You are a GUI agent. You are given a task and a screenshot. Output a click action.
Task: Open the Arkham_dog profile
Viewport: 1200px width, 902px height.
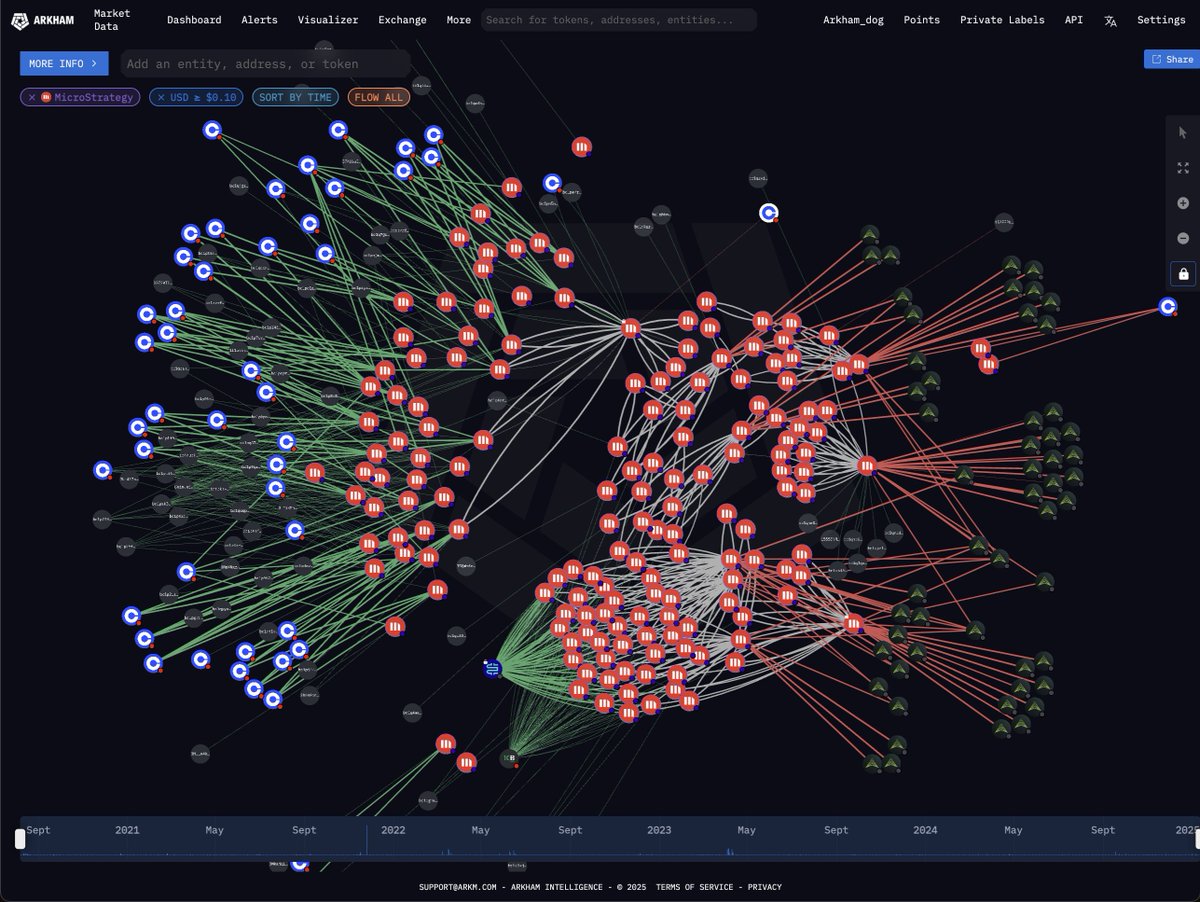click(x=854, y=20)
